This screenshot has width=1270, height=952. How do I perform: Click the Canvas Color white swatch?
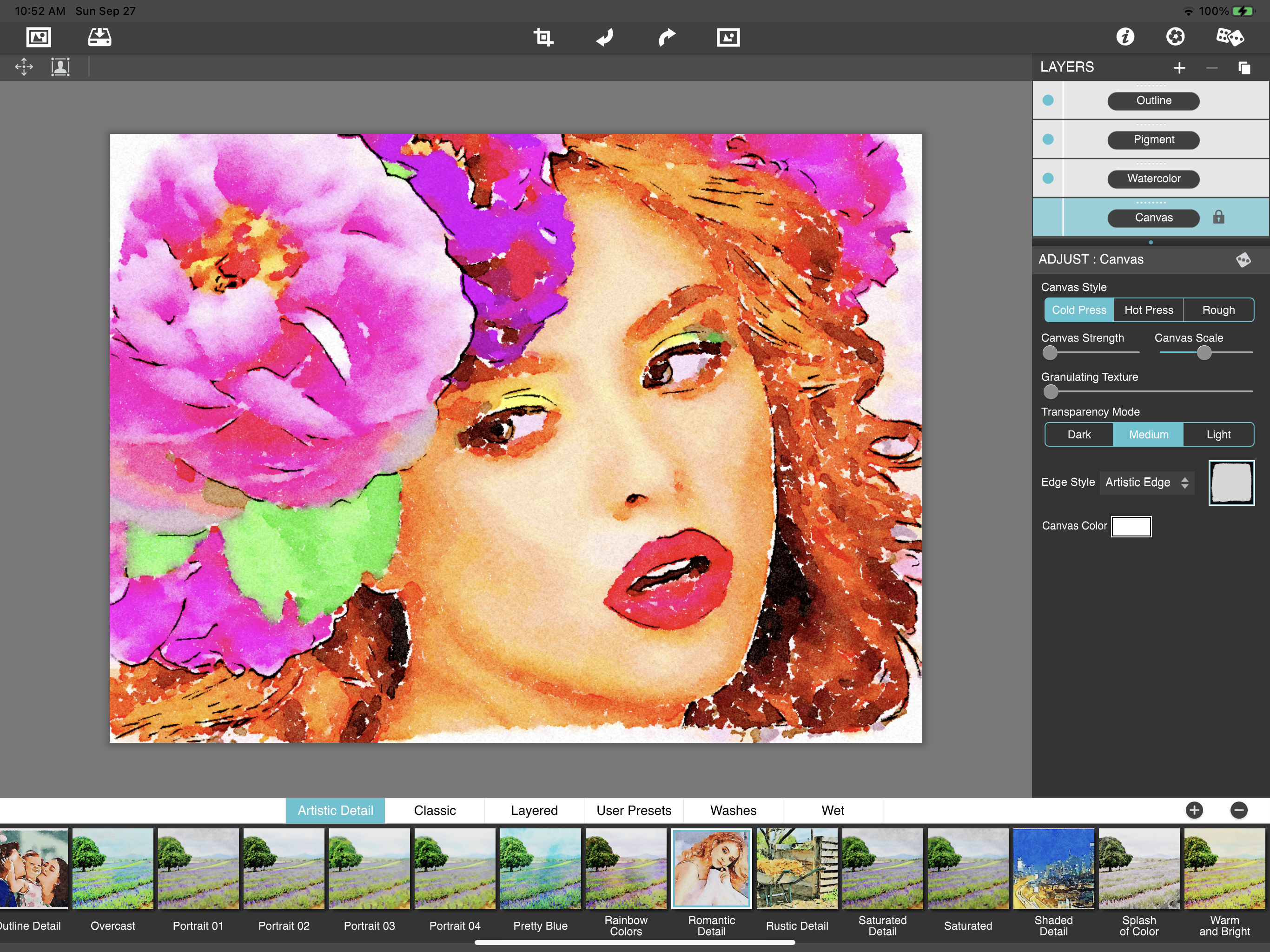[1131, 526]
